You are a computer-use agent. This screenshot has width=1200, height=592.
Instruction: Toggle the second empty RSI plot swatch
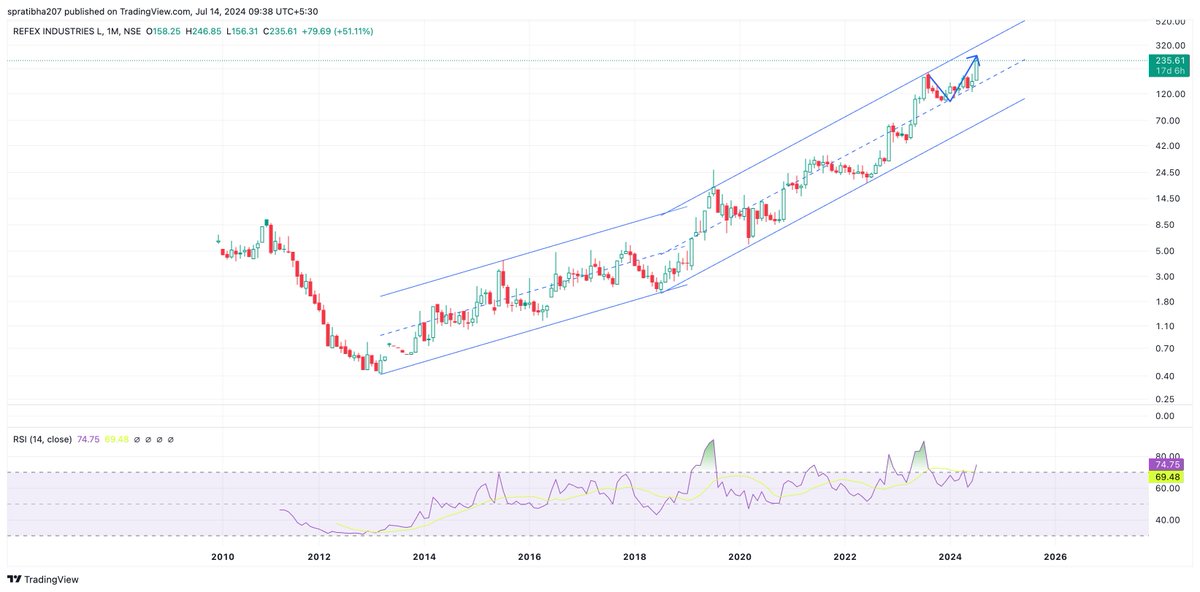click(x=148, y=438)
